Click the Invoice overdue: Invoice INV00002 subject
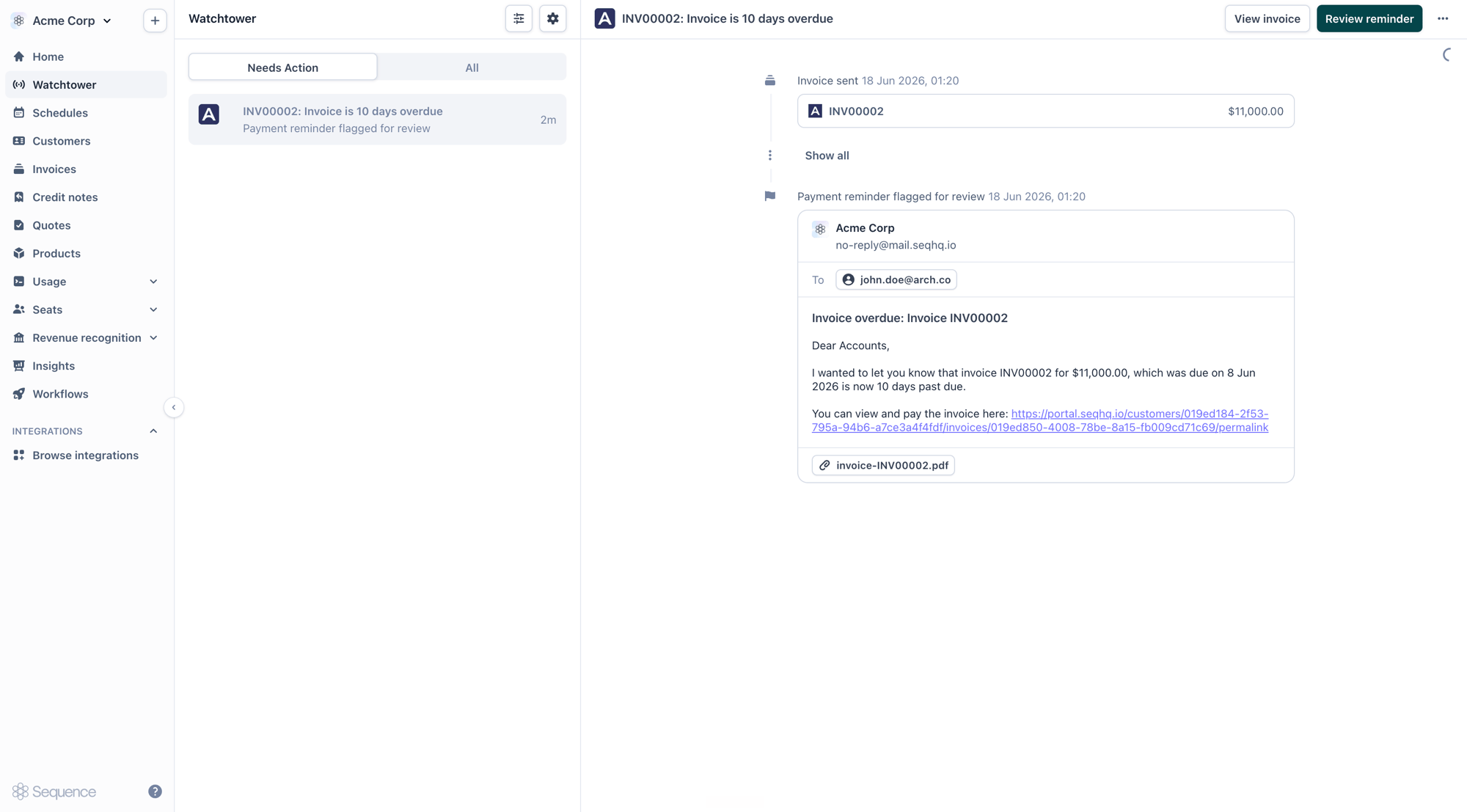Image resolution: width=1467 pixels, height=812 pixels. (x=910, y=318)
